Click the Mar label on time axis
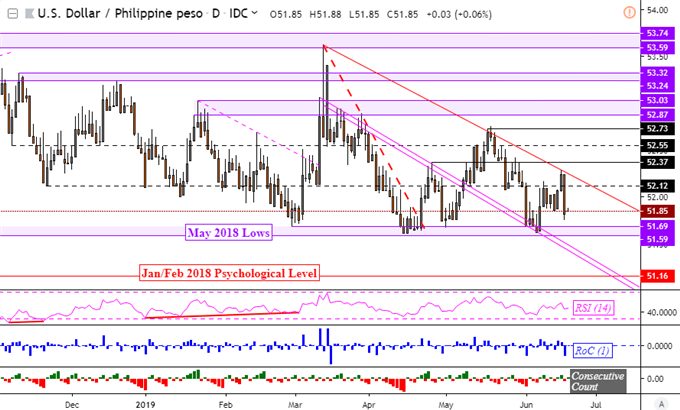 [295, 405]
